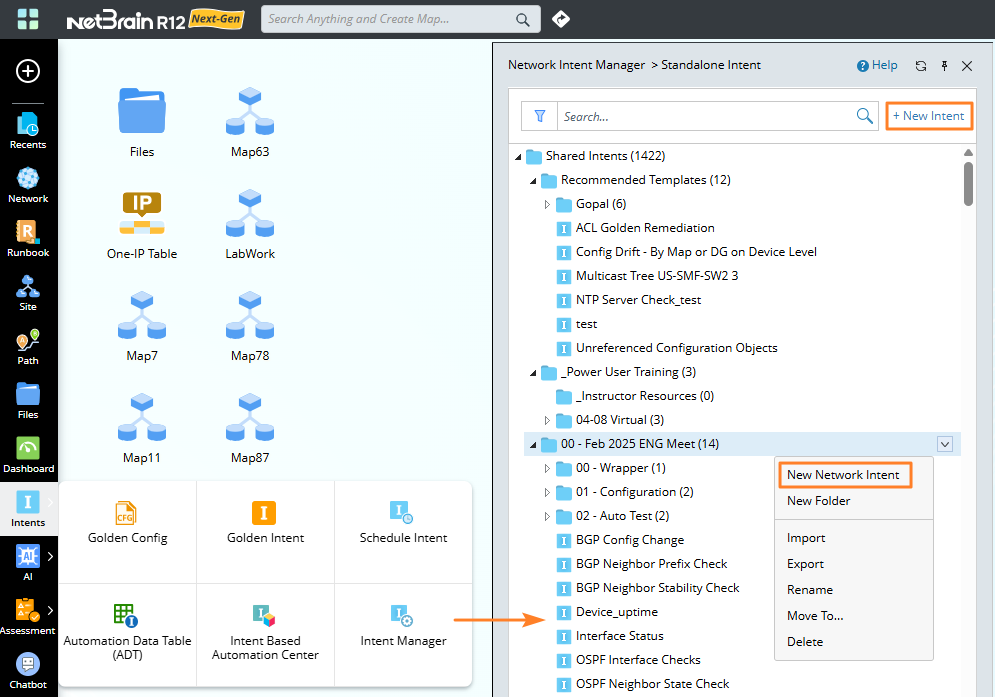Click the intent tree vertical scrollbar
Image resolution: width=995 pixels, height=697 pixels.
click(x=968, y=182)
